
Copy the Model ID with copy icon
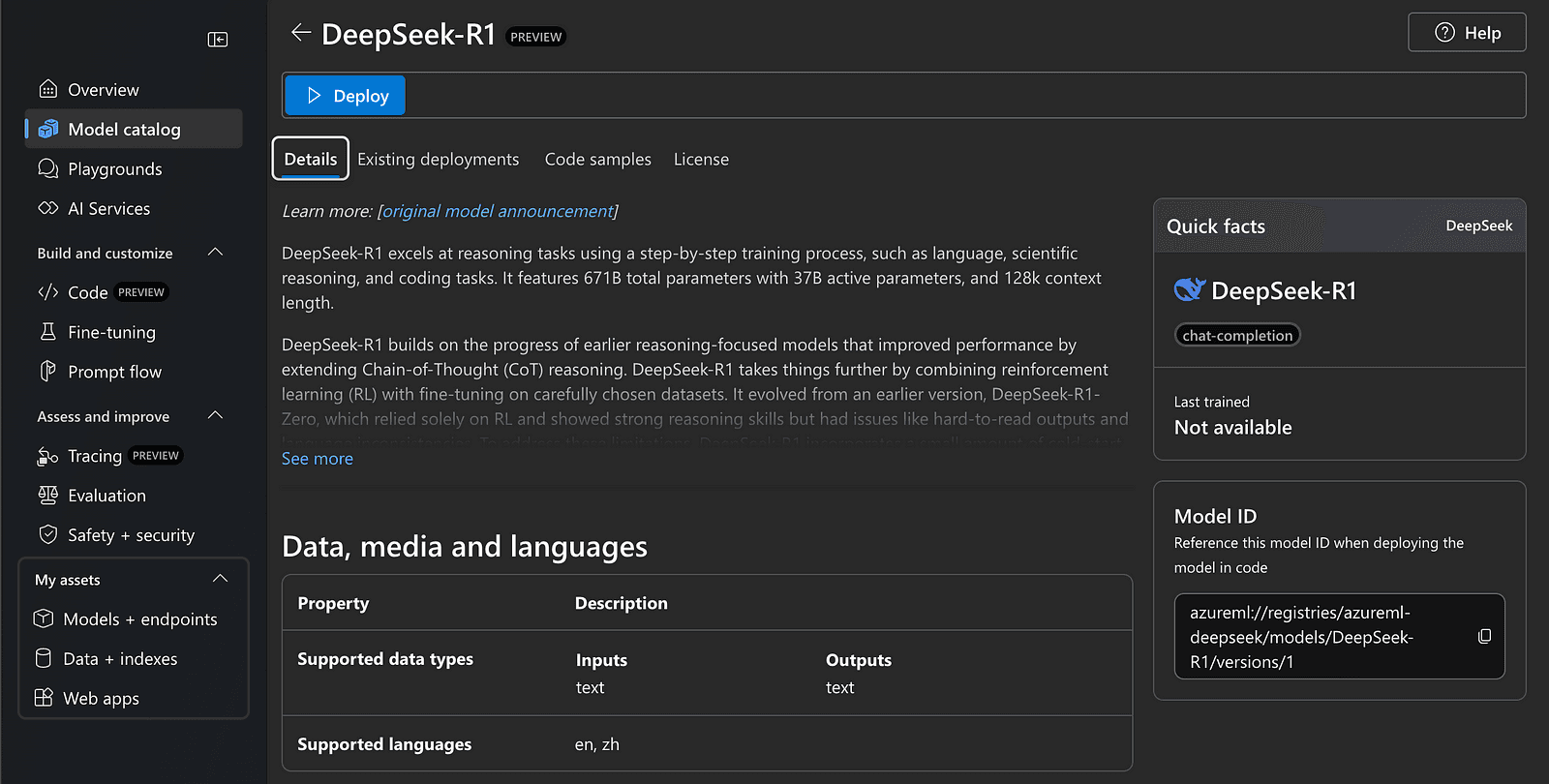(x=1484, y=636)
